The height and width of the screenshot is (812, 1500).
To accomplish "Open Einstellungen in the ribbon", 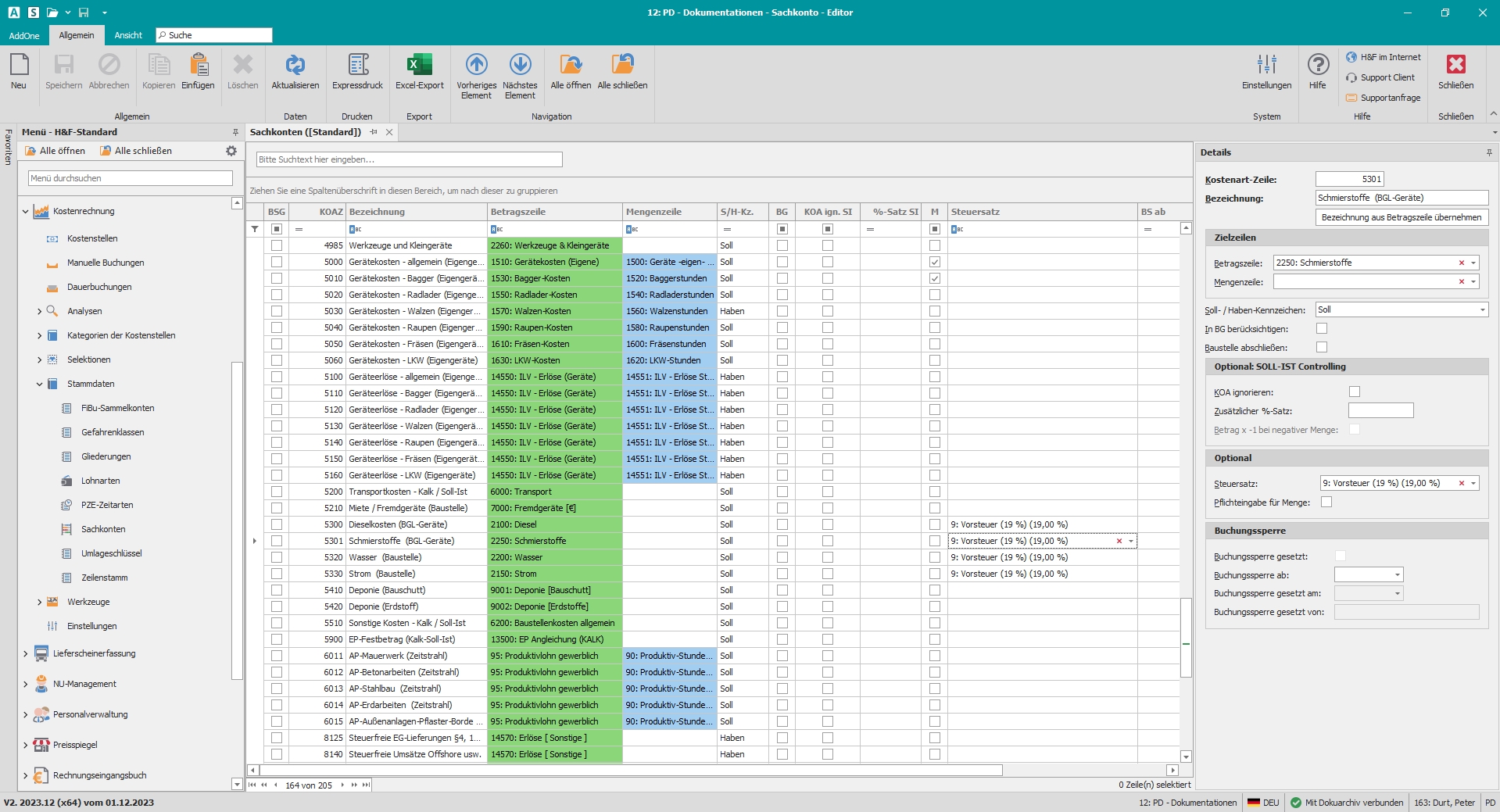I will [1266, 65].
